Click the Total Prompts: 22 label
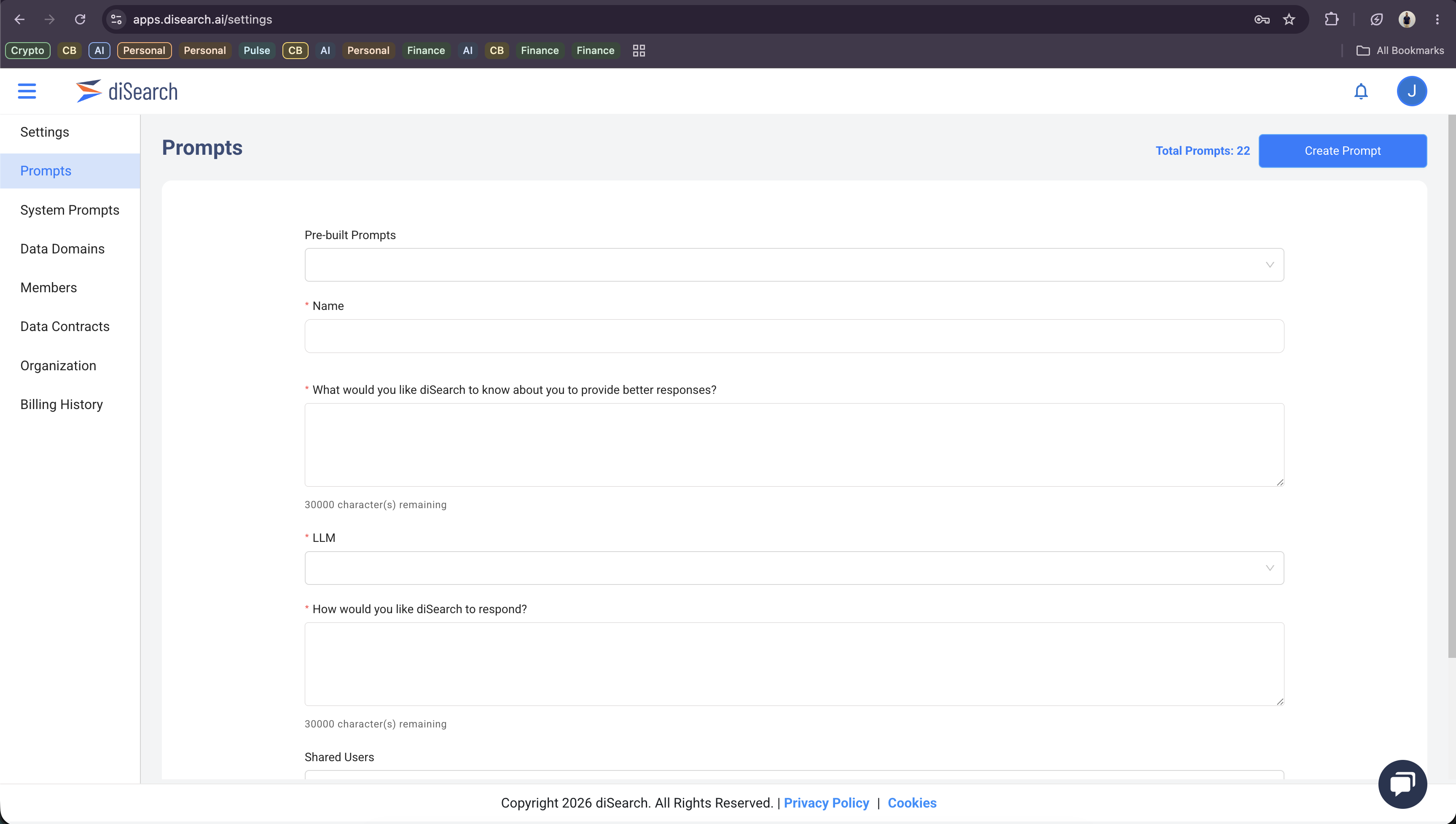Image resolution: width=1456 pixels, height=824 pixels. 1203,151
